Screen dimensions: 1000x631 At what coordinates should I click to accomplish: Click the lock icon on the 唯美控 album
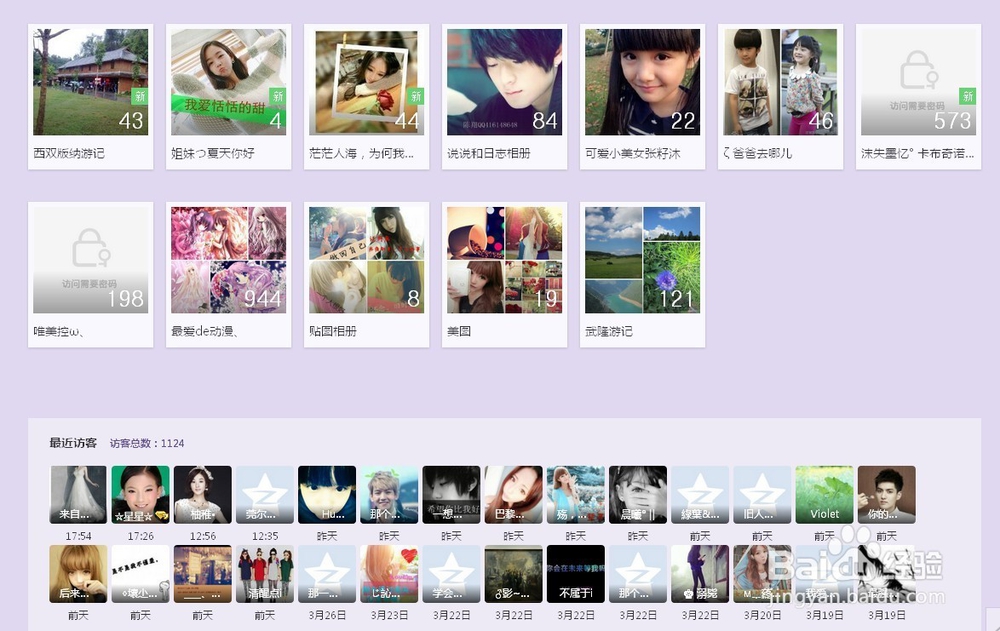91,248
